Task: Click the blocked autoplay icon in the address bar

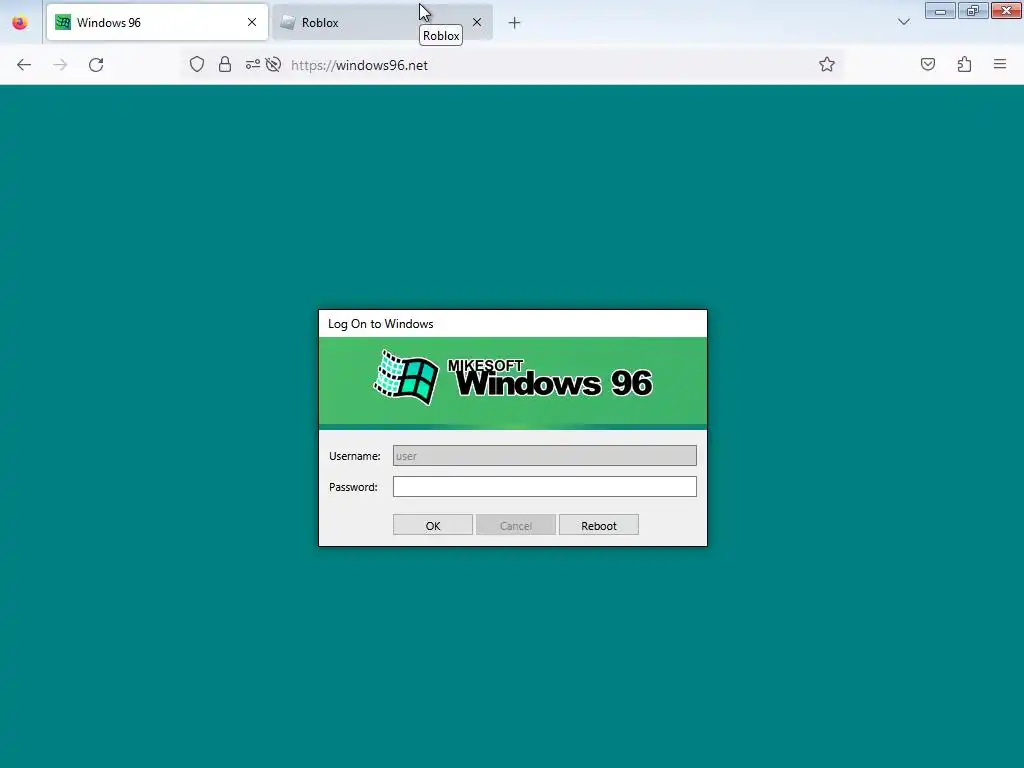Action: (x=273, y=64)
